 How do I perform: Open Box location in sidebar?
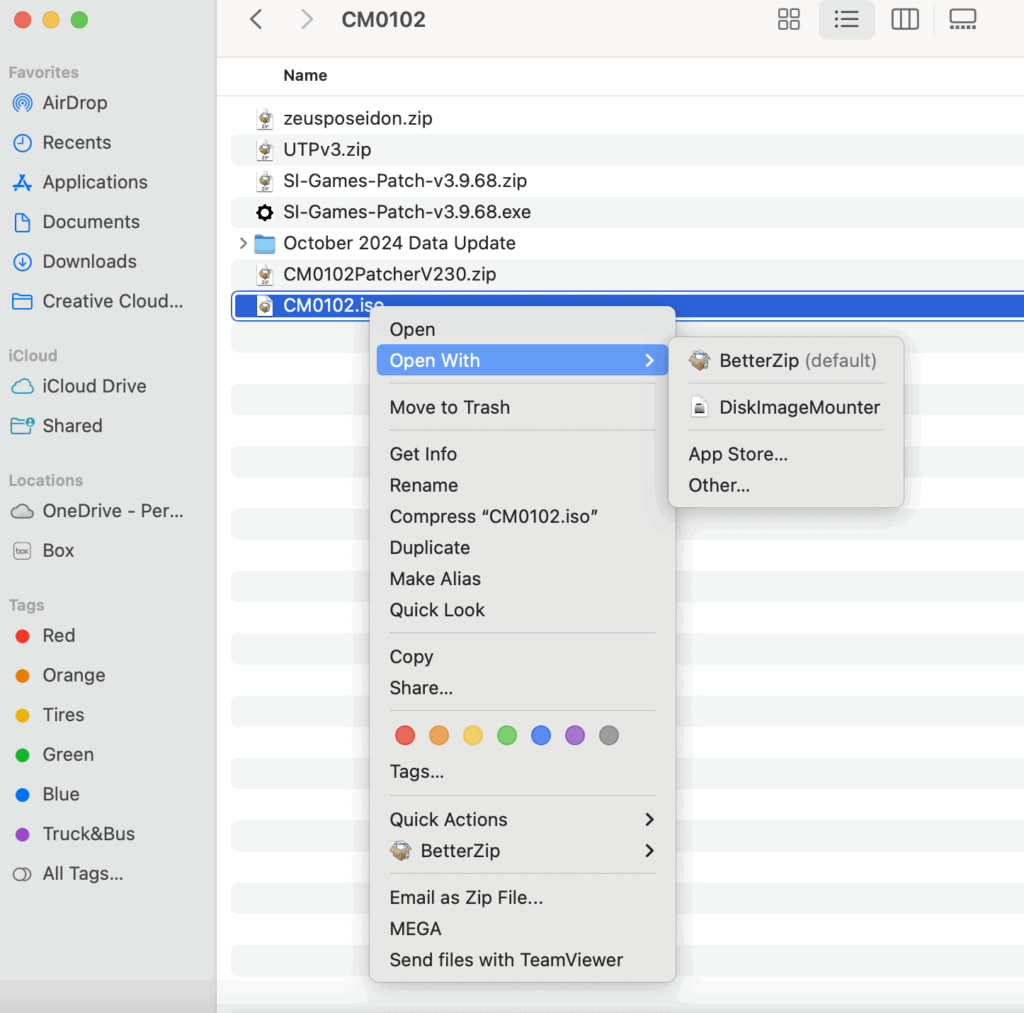point(58,550)
